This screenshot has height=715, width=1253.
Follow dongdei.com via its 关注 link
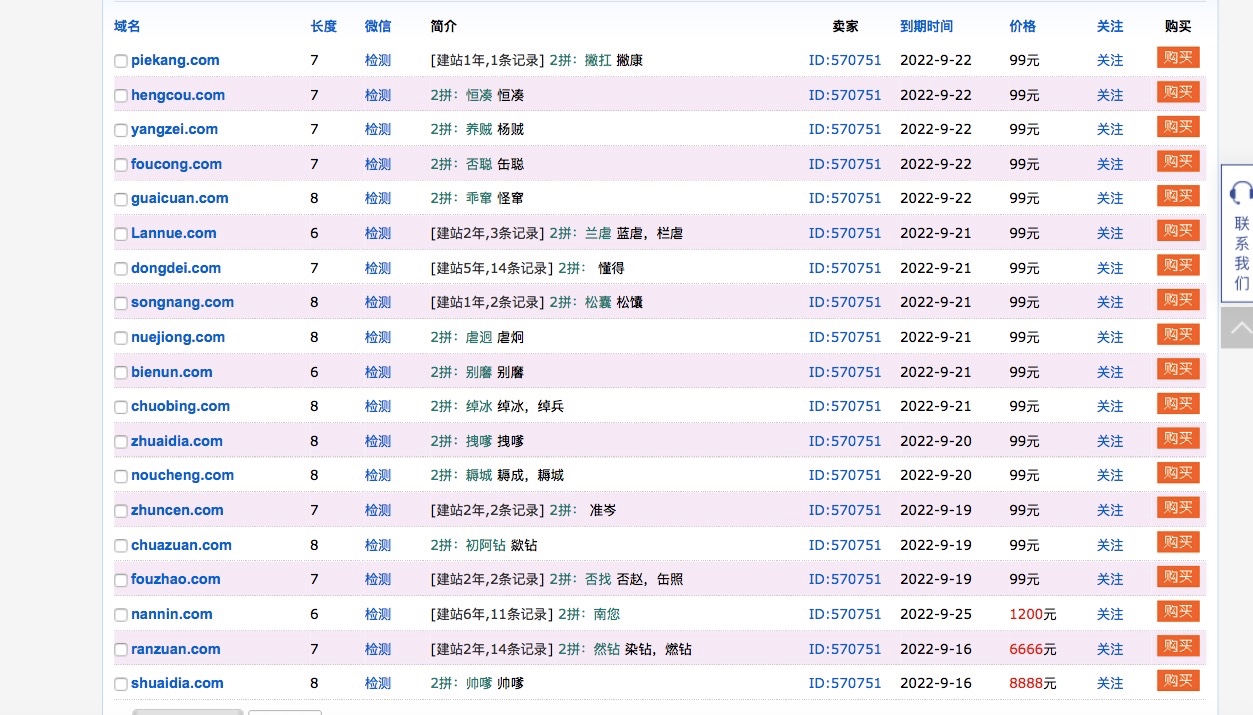click(x=1109, y=268)
